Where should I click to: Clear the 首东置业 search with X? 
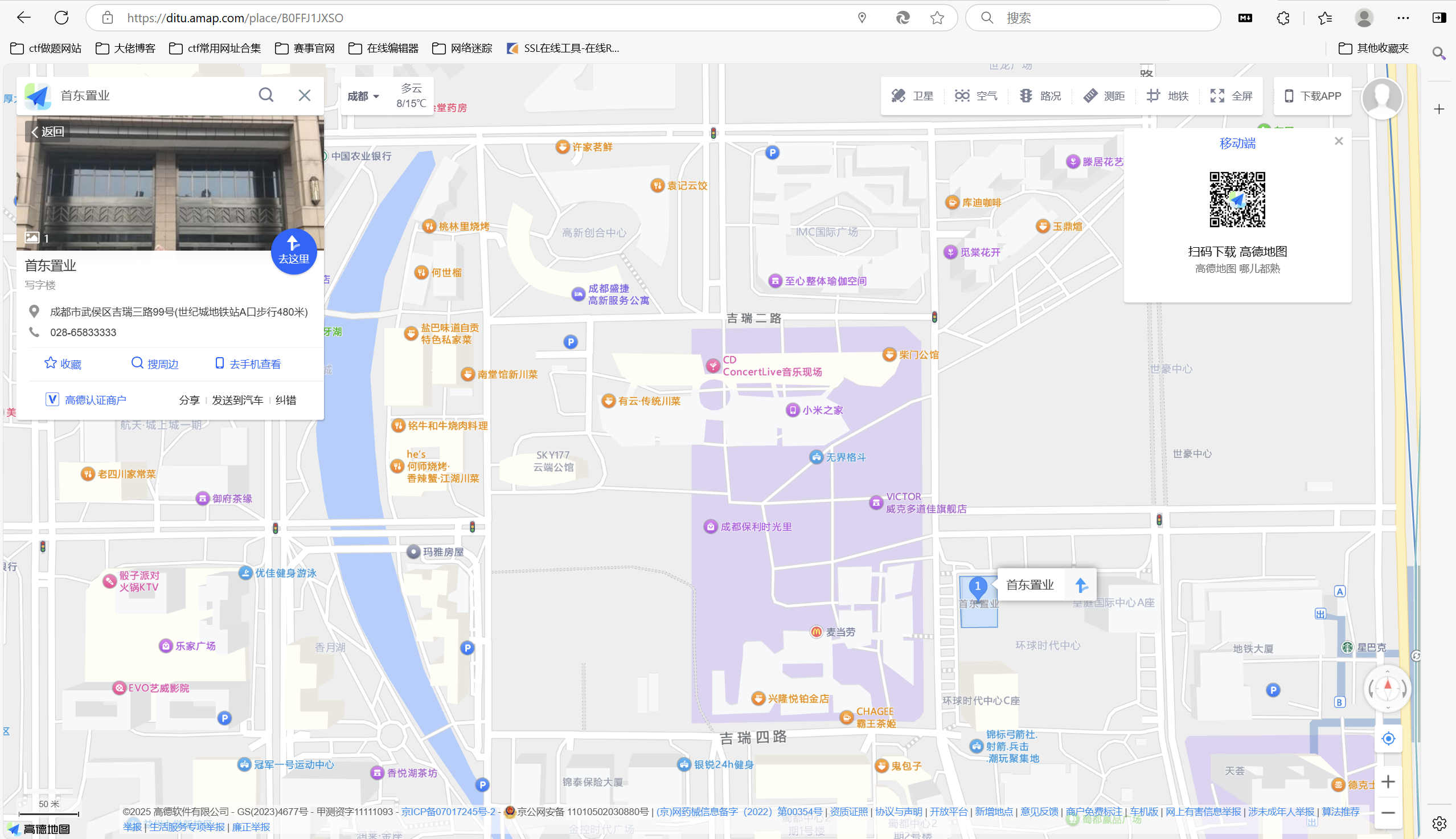coord(304,95)
